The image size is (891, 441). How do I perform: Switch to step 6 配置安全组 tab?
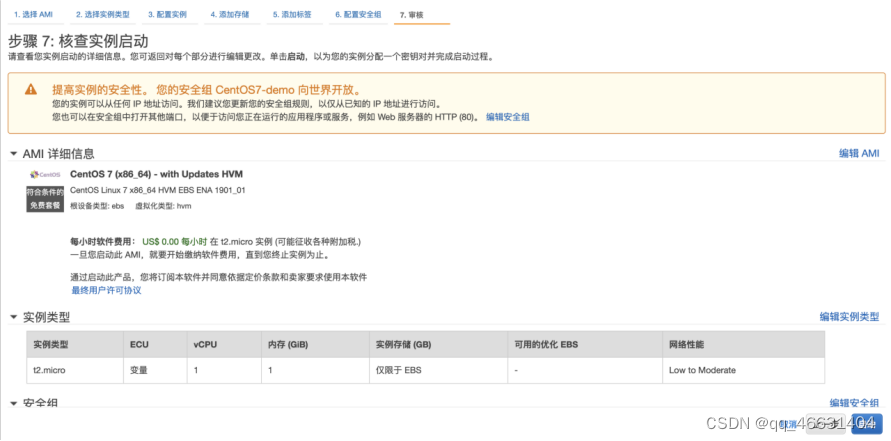[358, 15]
